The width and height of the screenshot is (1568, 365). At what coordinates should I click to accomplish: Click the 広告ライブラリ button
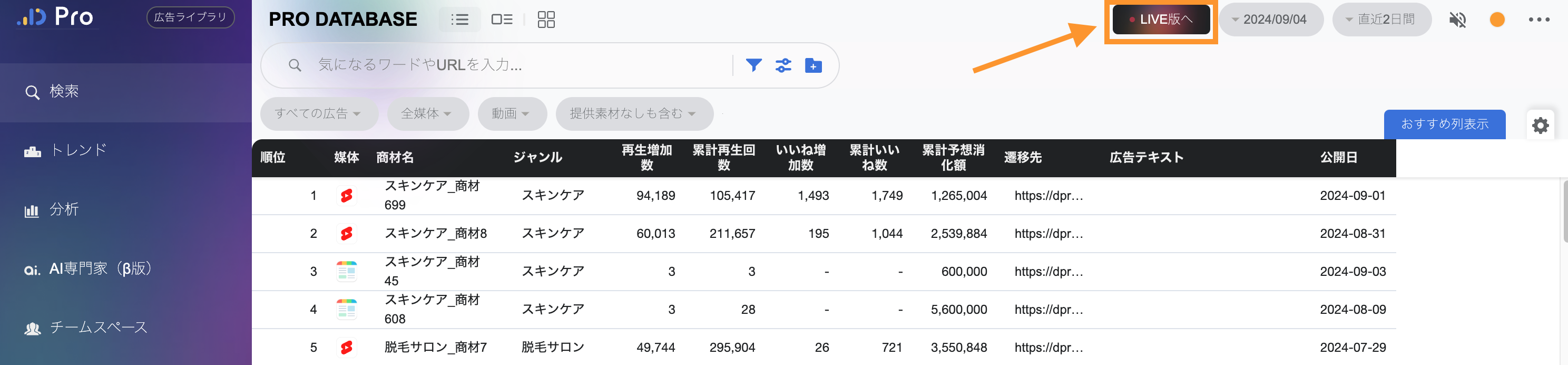click(190, 17)
